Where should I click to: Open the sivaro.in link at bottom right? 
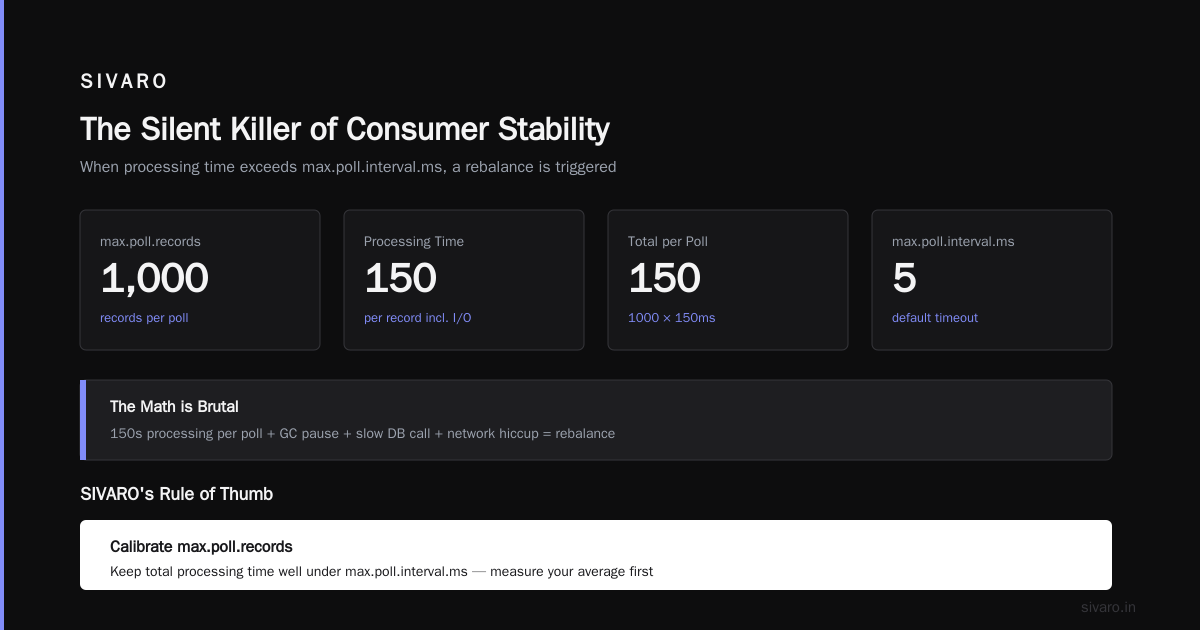[1108, 607]
